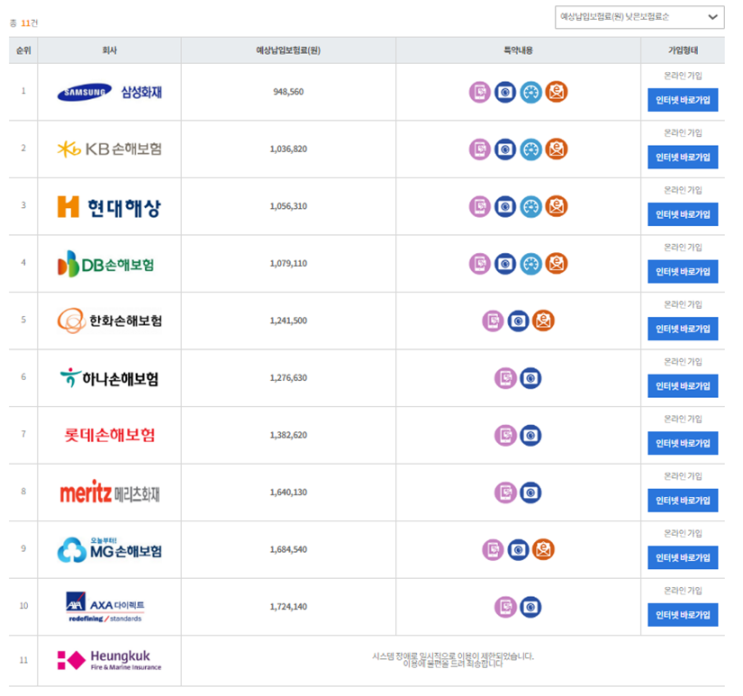
Task: Click 인터넷 바로가입 for 현대해상
Action: point(683,215)
